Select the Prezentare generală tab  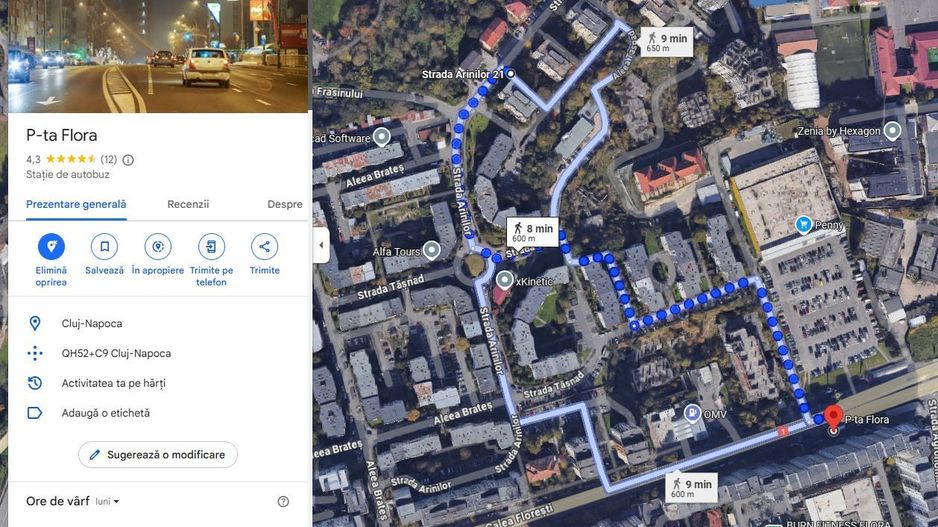pyautogui.click(x=76, y=204)
